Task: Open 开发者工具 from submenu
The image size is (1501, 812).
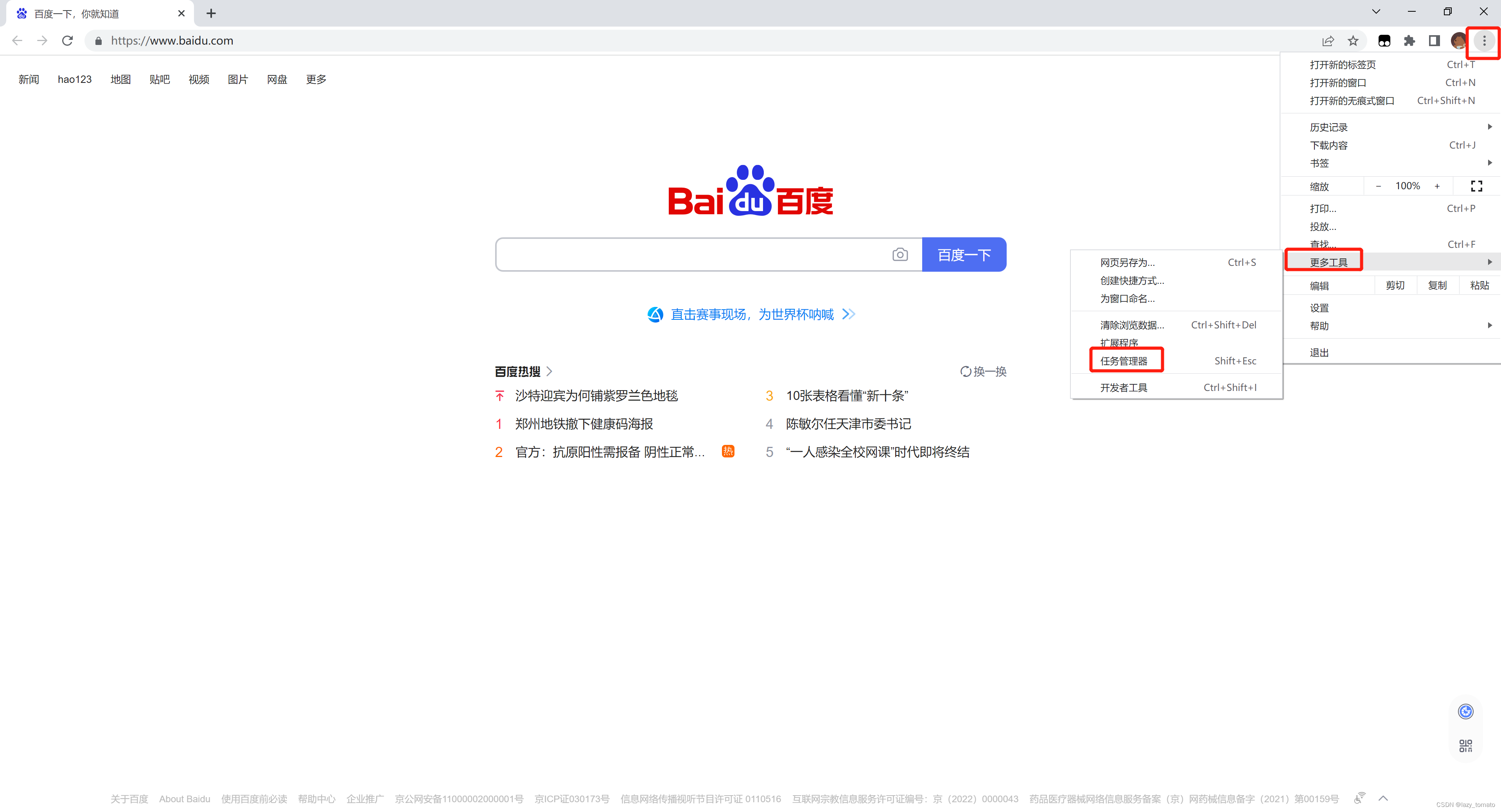Action: (x=1176, y=387)
